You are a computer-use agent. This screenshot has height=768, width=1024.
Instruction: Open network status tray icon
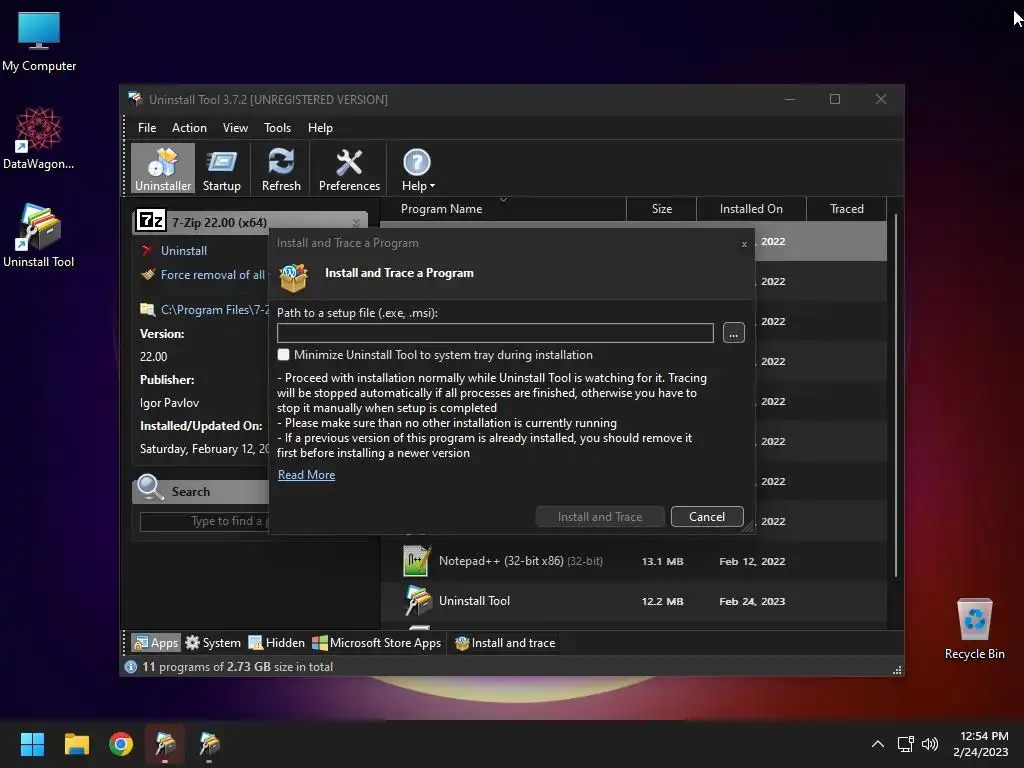pyautogui.click(x=905, y=744)
